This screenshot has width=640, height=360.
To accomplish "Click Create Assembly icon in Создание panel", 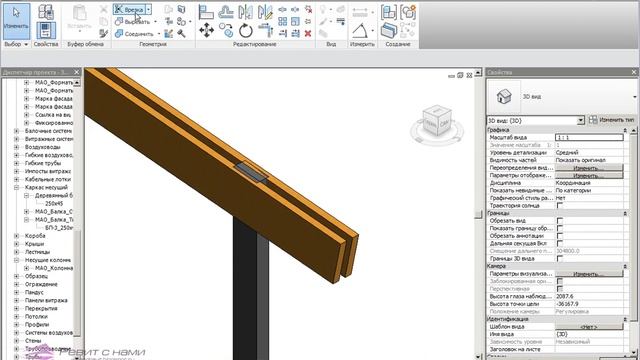I will (389, 12).
